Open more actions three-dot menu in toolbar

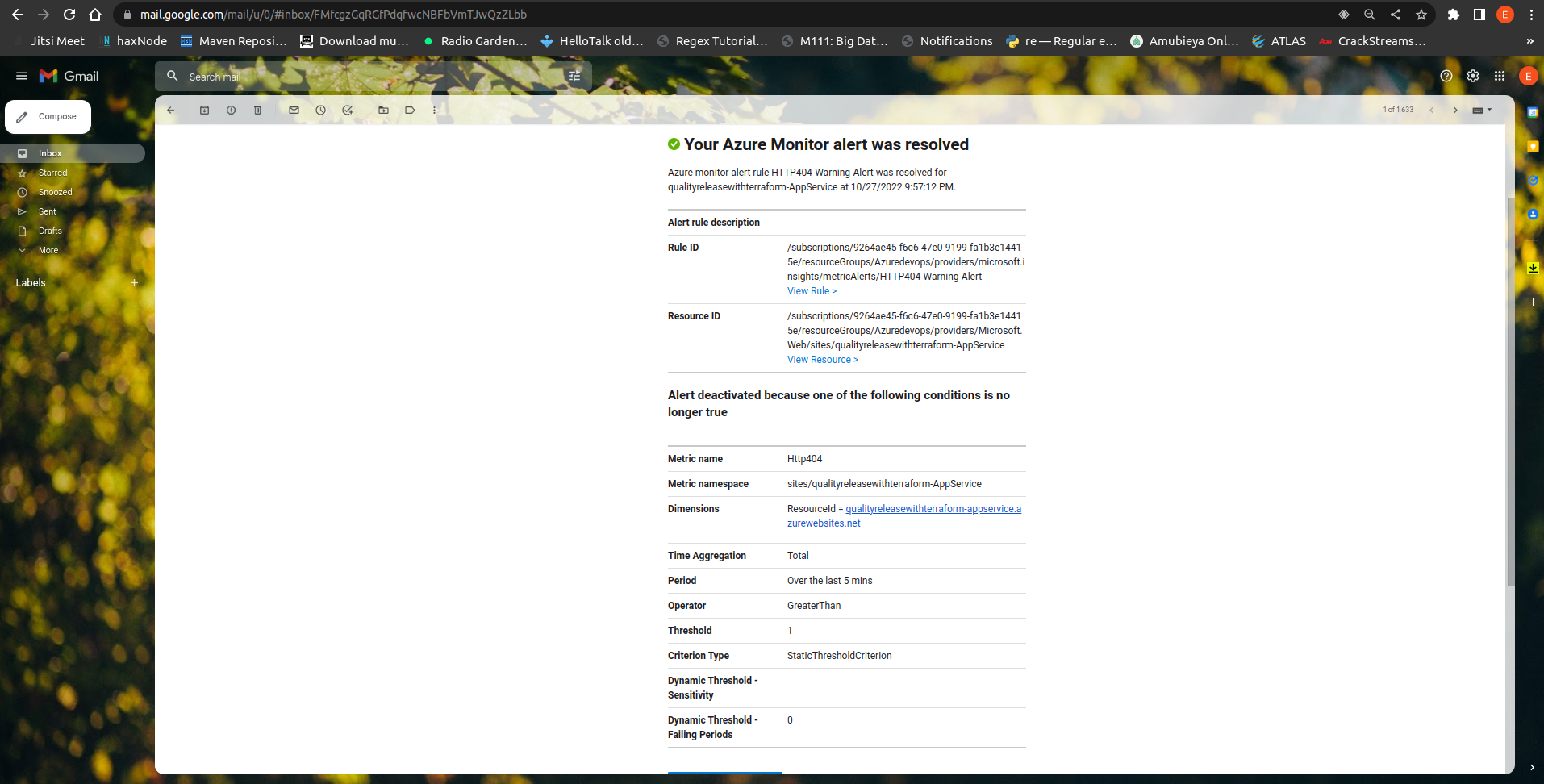point(434,110)
